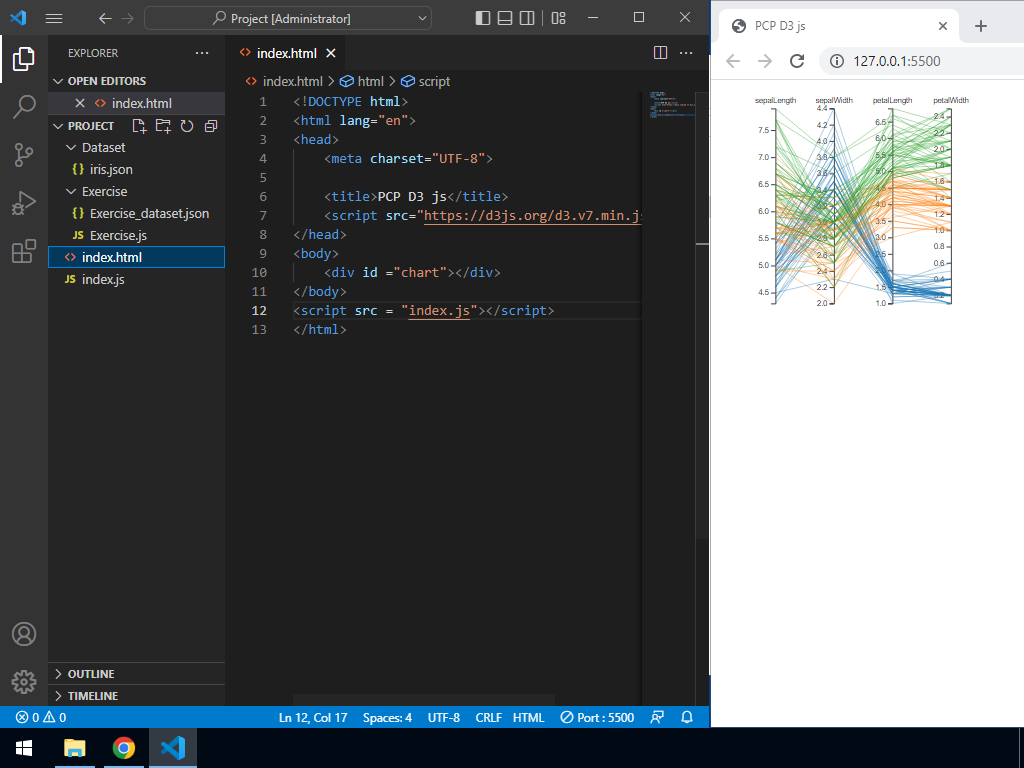Image resolution: width=1024 pixels, height=768 pixels.
Task: Toggle the primary side bar layout
Action: pos(483,18)
